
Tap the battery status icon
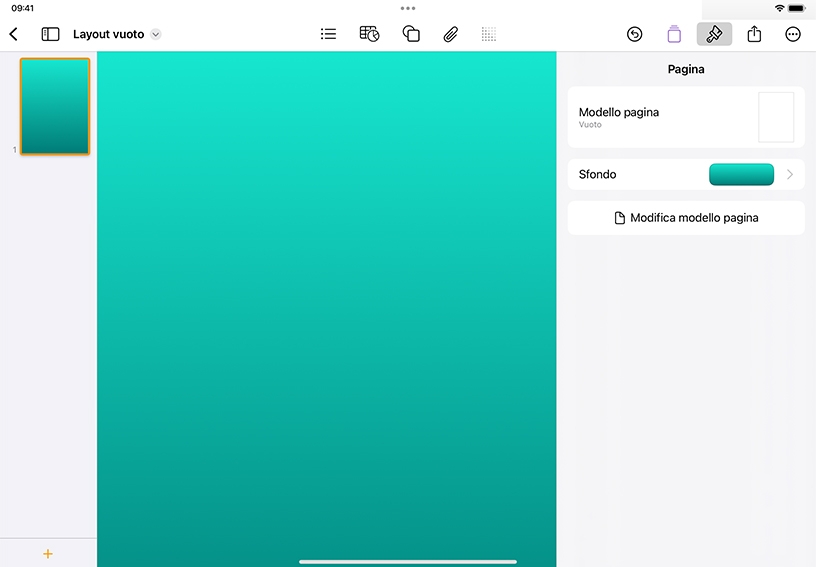(796, 8)
